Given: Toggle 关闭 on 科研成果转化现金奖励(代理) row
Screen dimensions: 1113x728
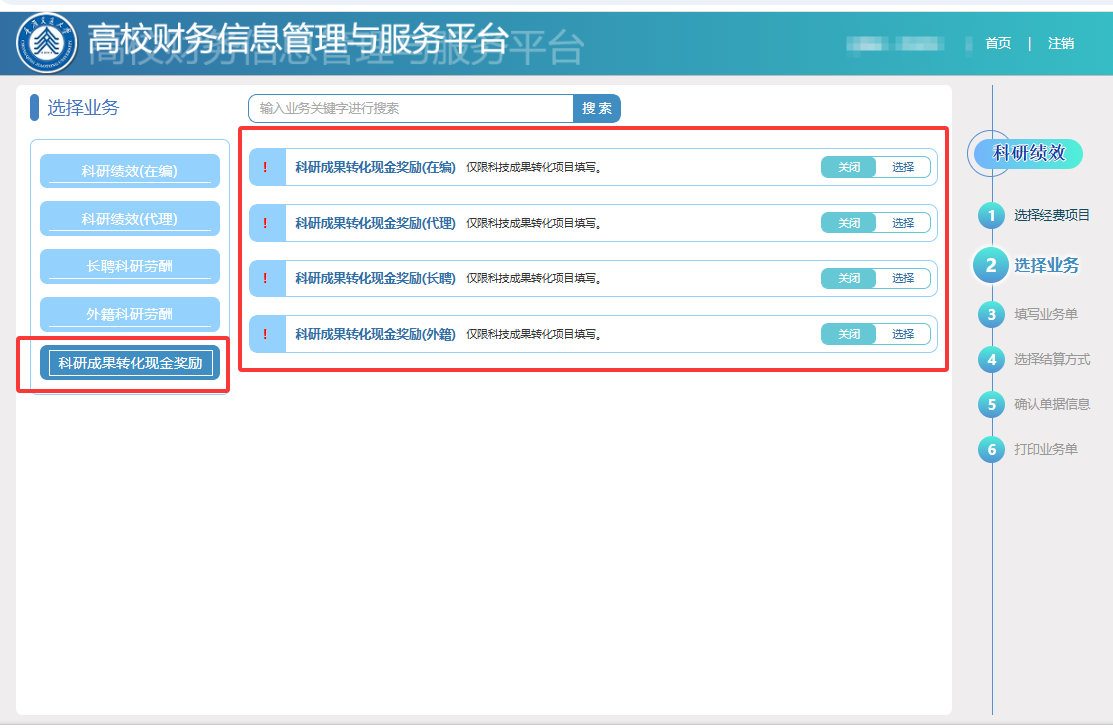Looking at the screenshot, I should click(x=848, y=223).
